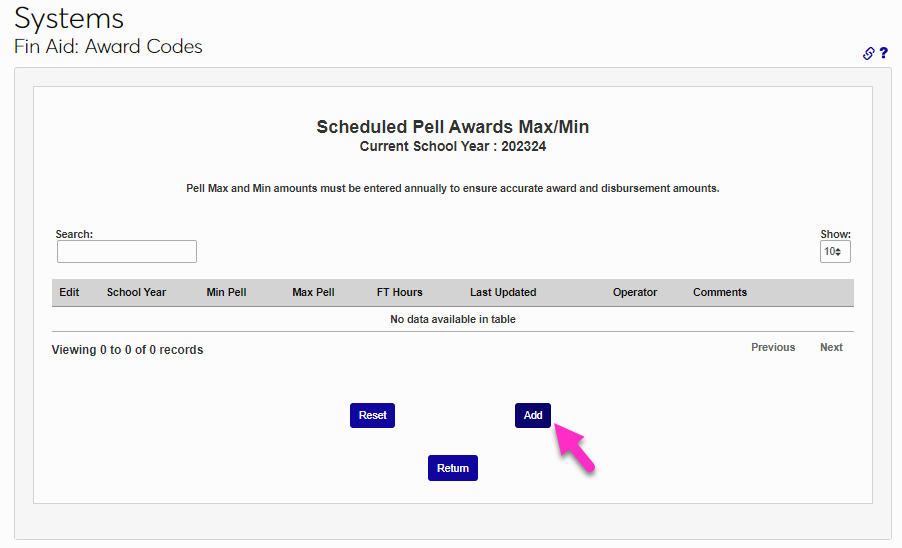Sort table by School Year column
Screen dimensions: 902x548
(x=136, y=292)
